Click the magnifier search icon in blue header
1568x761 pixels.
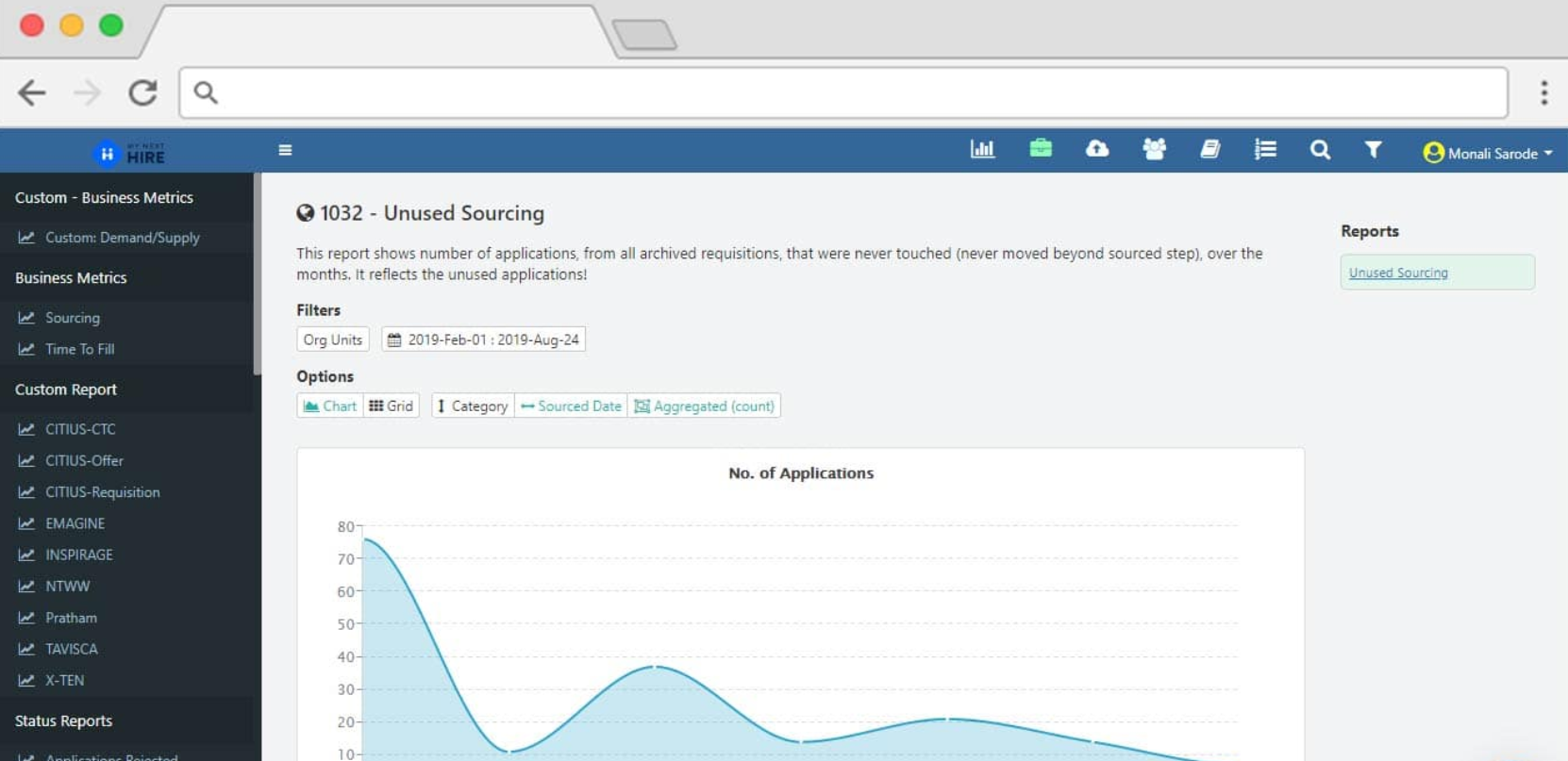(1320, 149)
